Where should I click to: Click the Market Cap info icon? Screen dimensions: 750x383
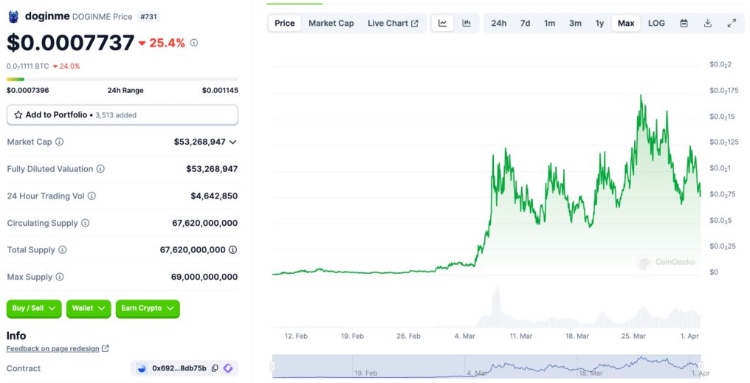tap(59, 142)
